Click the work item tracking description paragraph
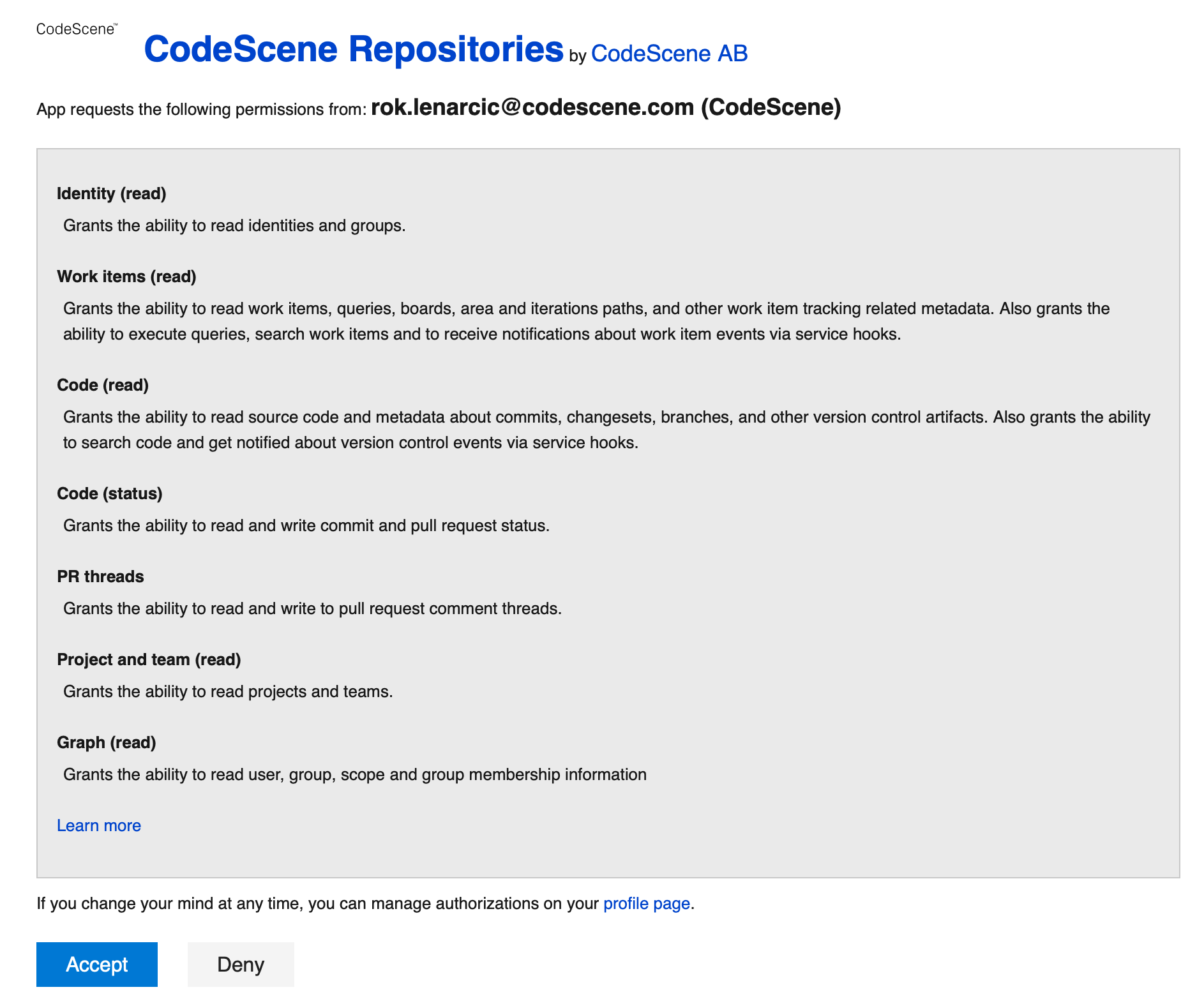The height and width of the screenshot is (992, 1204). tap(482, 321)
